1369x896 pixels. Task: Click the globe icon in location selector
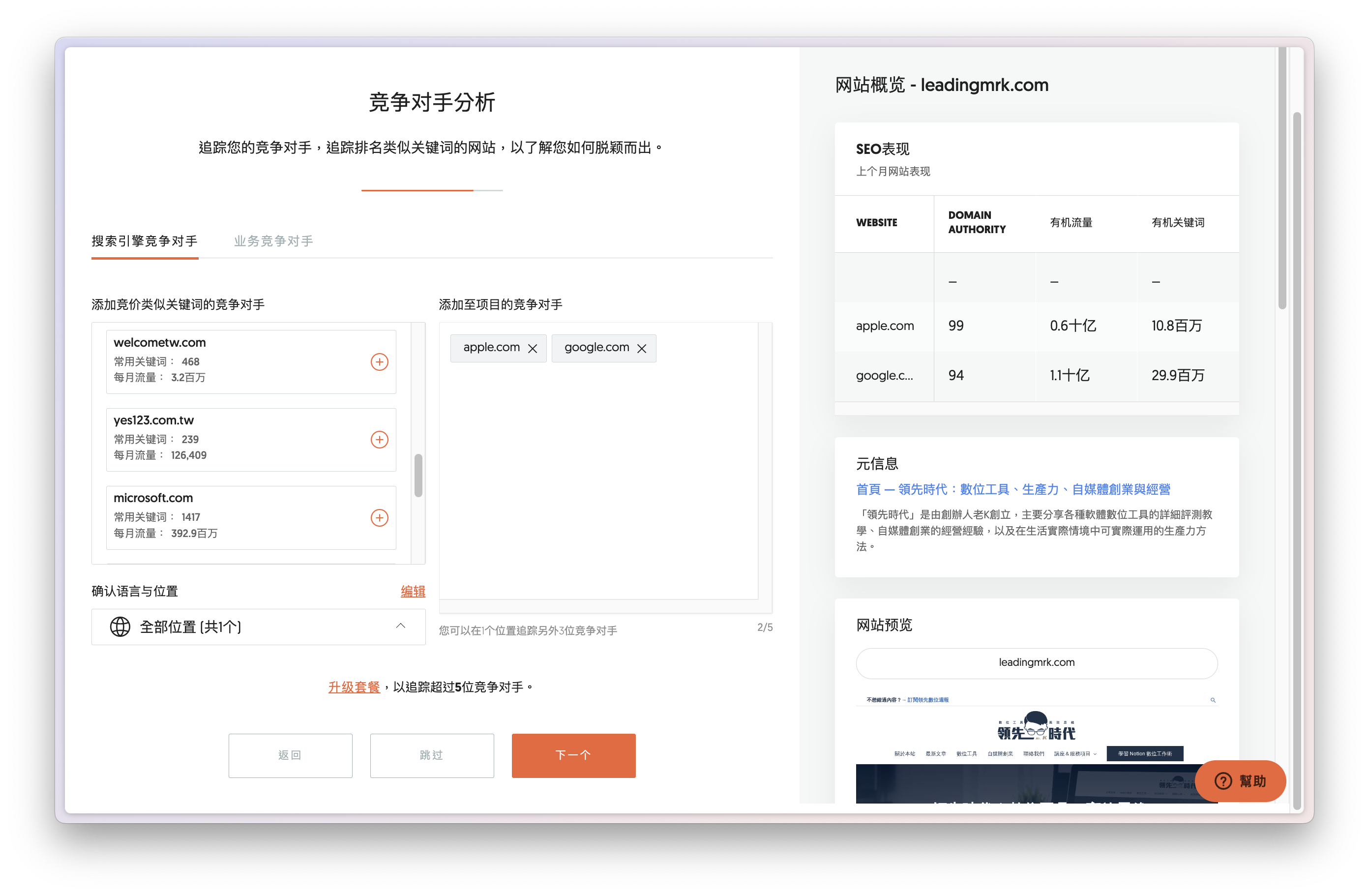pyautogui.click(x=119, y=627)
